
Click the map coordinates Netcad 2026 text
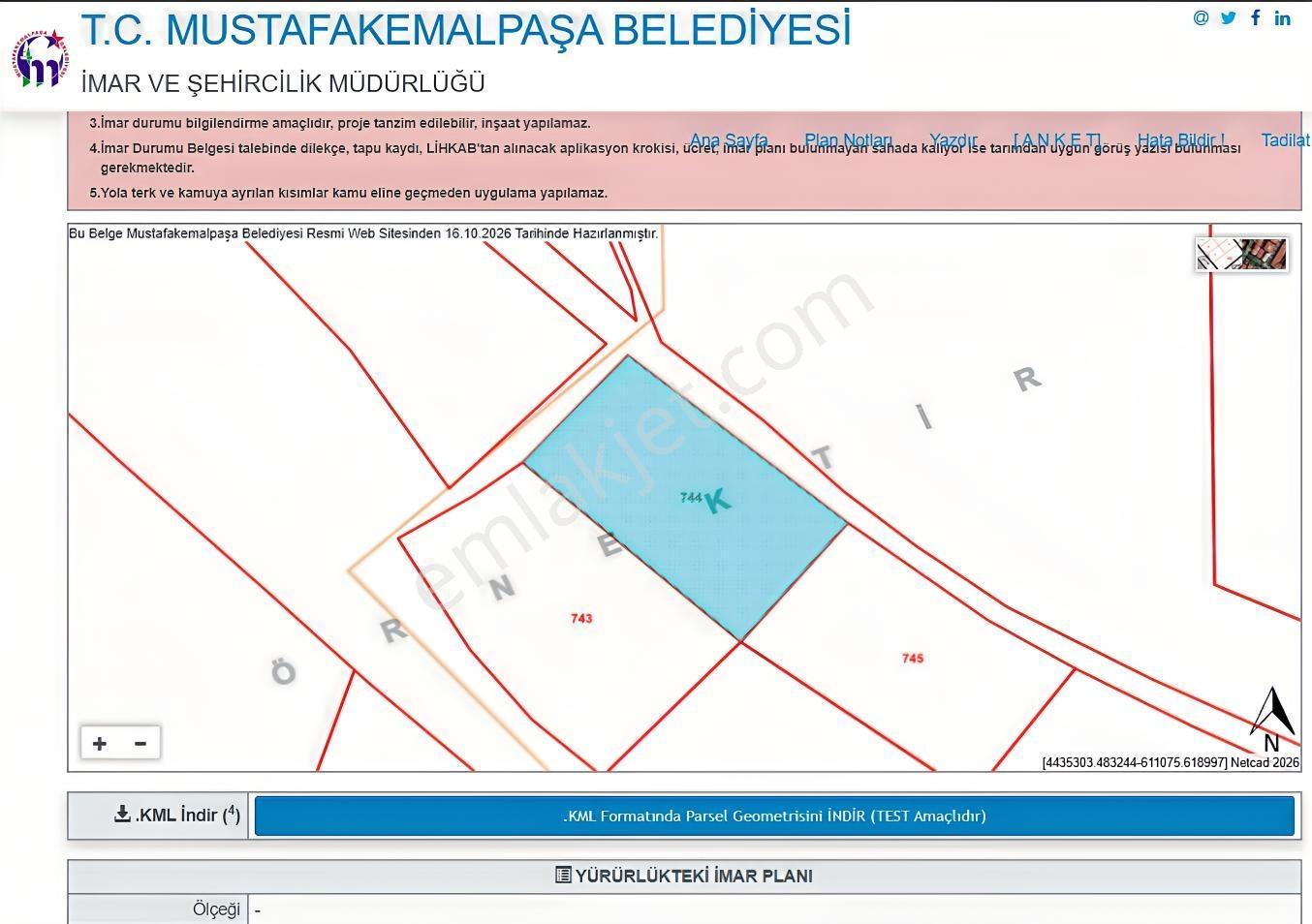pos(1171,762)
